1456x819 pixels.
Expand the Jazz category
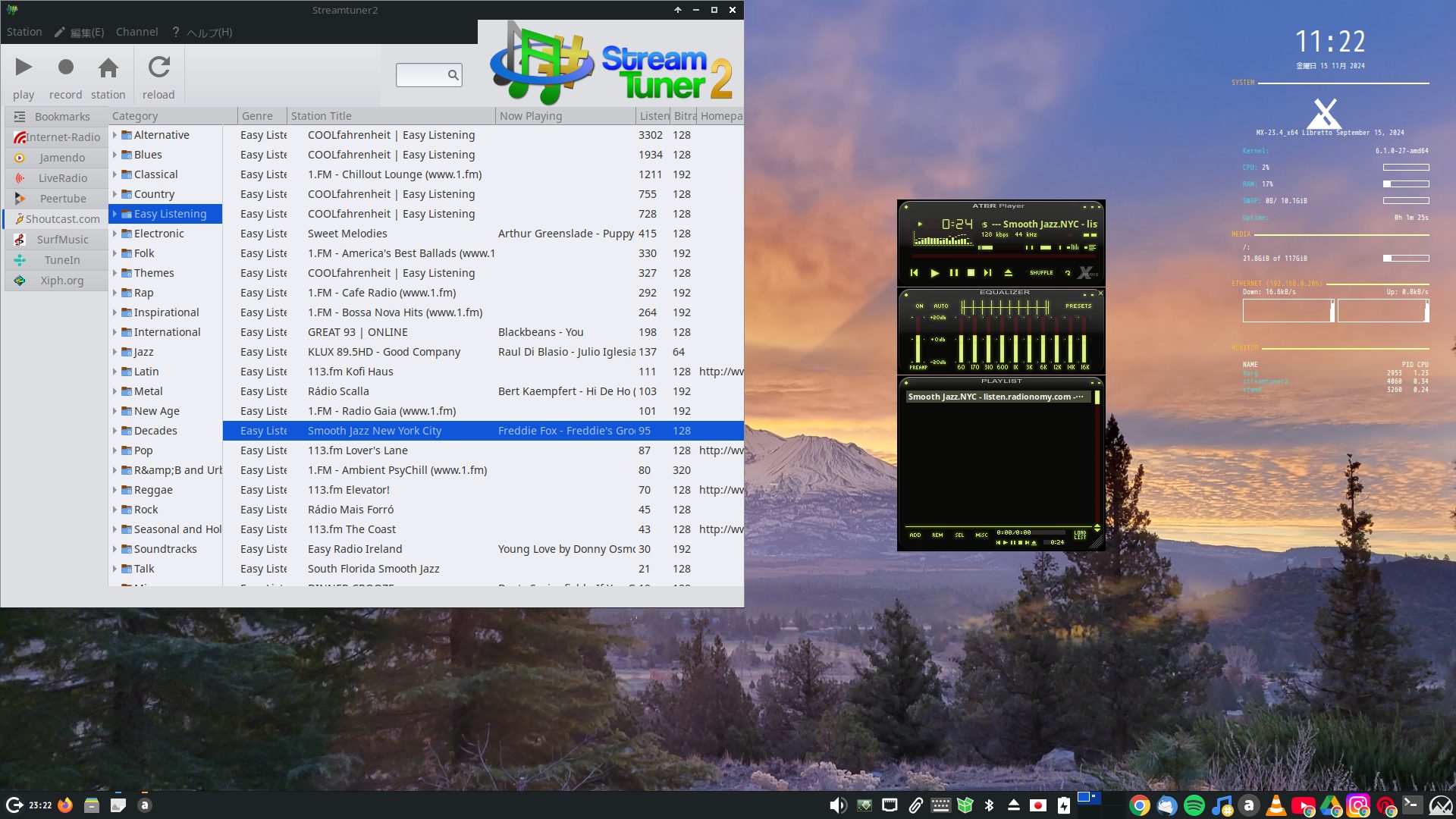(x=115, y=352)
